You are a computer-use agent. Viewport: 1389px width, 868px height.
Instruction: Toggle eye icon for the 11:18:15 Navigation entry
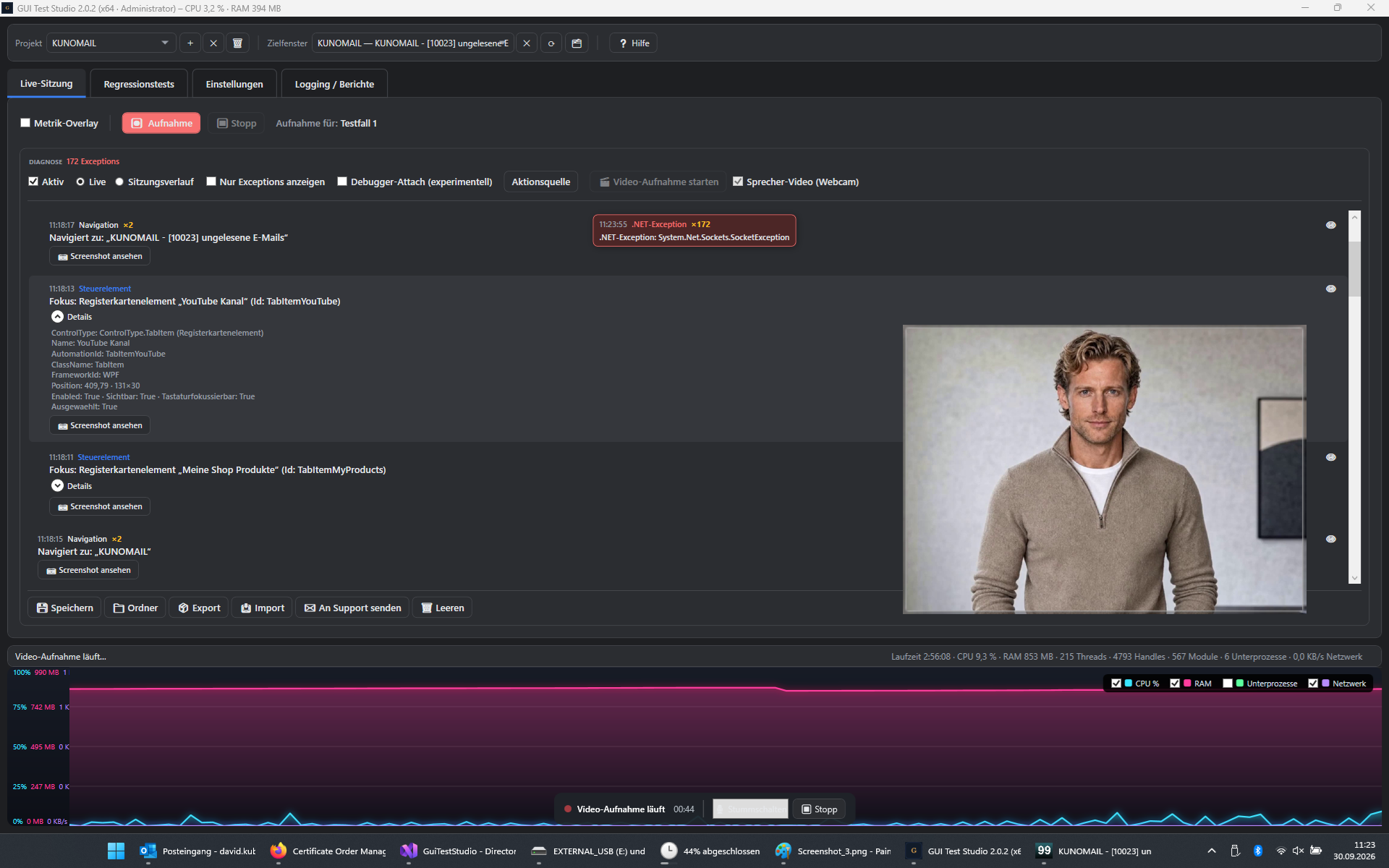click(x=1330, y=539)
